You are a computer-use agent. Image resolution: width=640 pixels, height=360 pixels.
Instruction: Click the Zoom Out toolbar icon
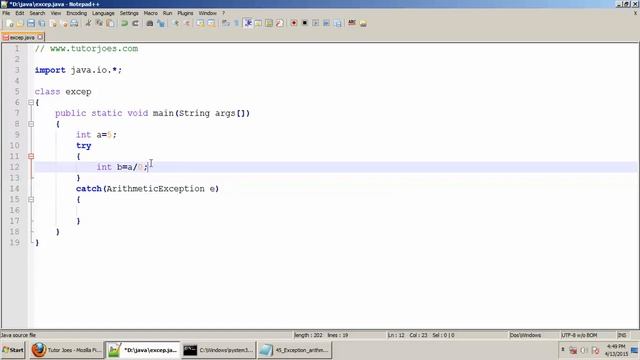tap(187, 23)
